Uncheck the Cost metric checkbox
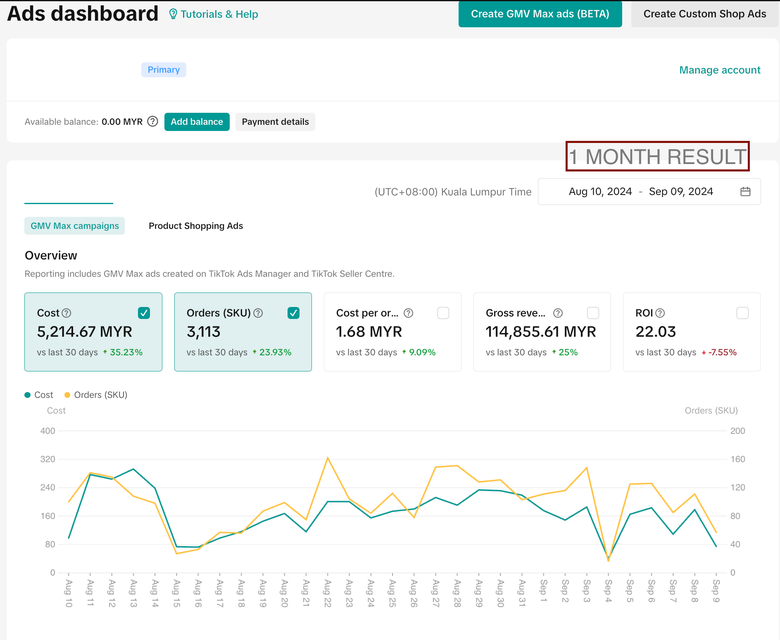This screenshot has height=640, width=780. click(x=144, y=313)
